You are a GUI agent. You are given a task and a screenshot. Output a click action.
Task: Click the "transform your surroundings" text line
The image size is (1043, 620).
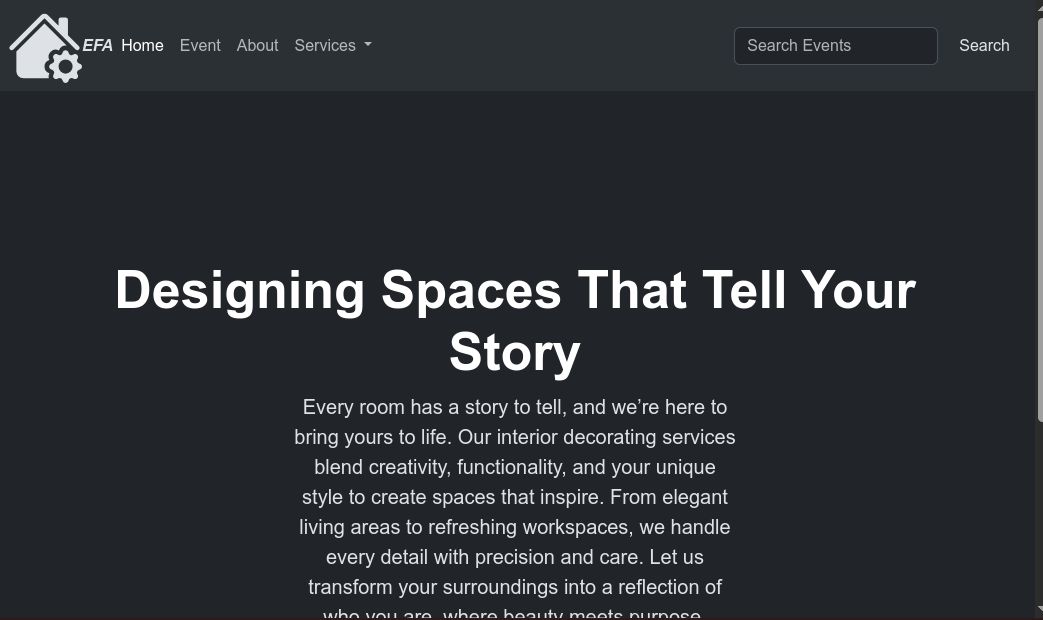point(515,588)
